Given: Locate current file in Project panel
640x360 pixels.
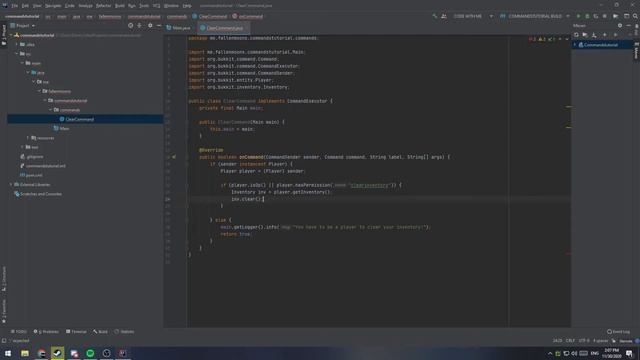Looking at the screenshot, I should (131, 25).
